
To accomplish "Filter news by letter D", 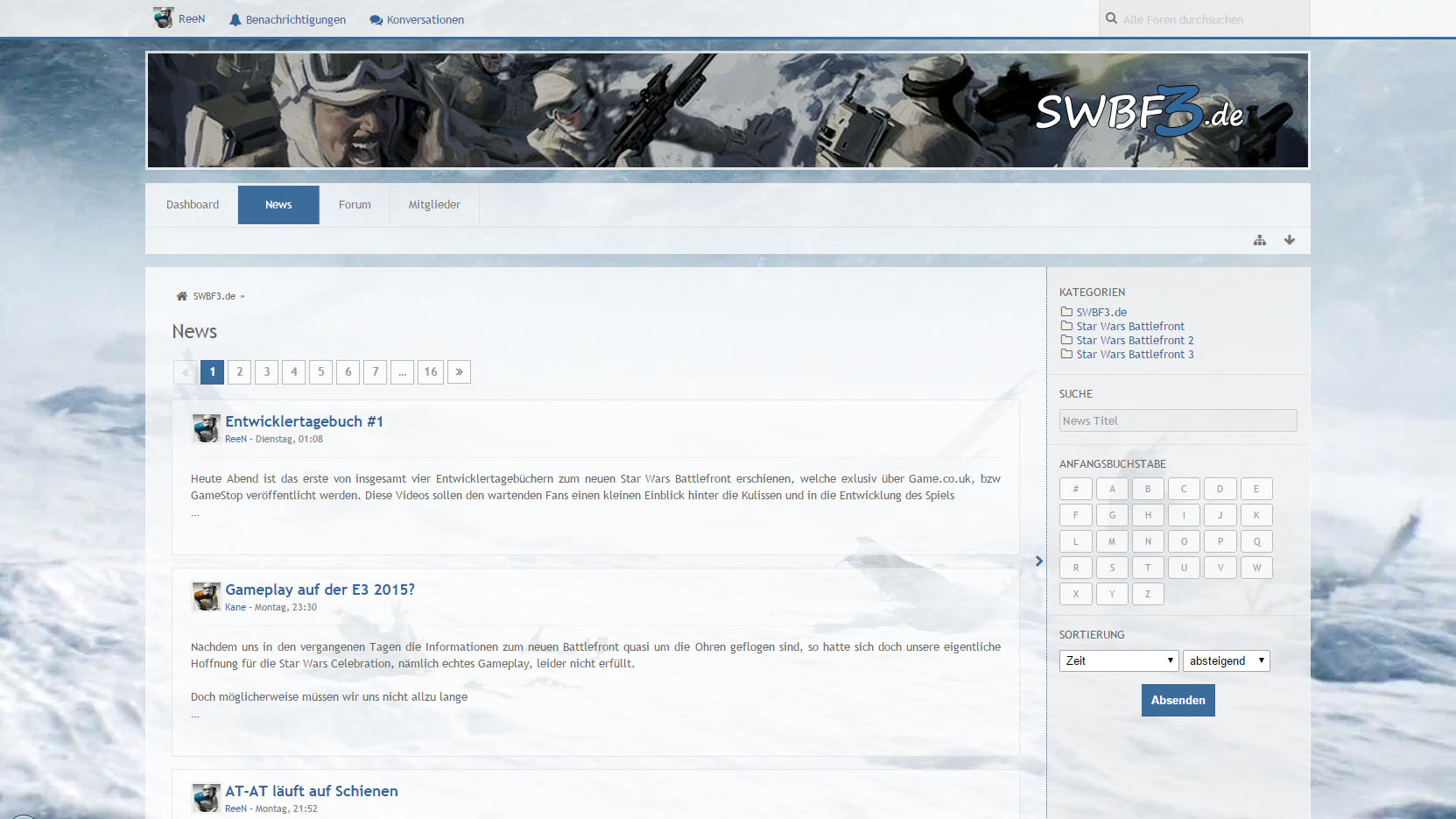I will click(x=1220, y=489).
